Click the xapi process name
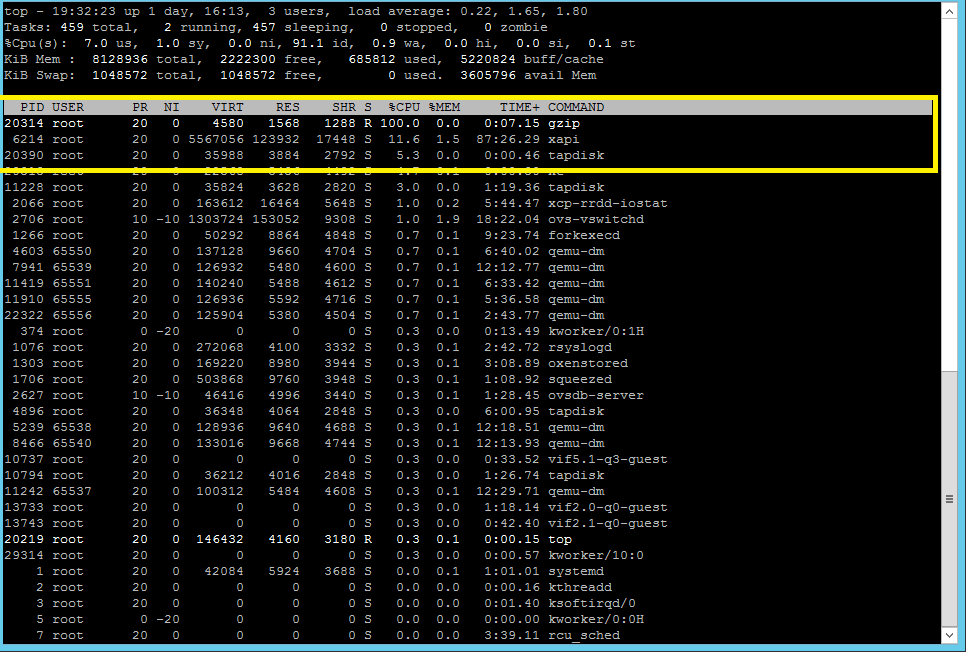 563,139
